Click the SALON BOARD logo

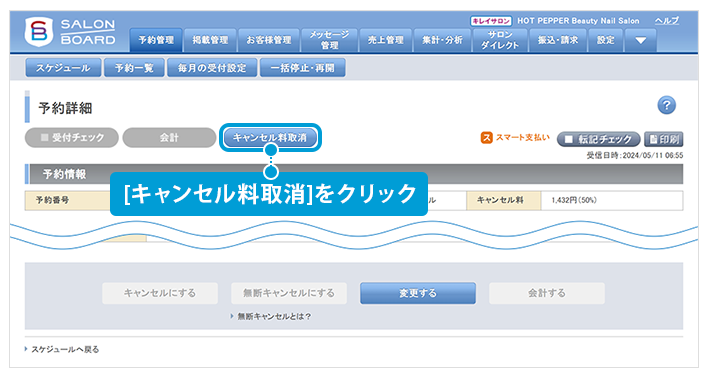tap(71, 32)
